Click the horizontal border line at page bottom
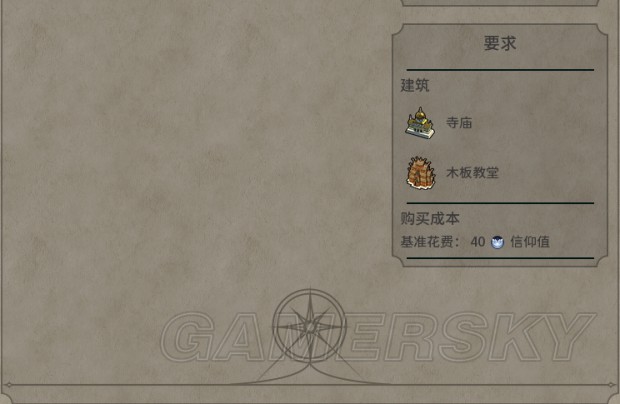This screenshot has width=620, height=404. (x=310, y=385)
